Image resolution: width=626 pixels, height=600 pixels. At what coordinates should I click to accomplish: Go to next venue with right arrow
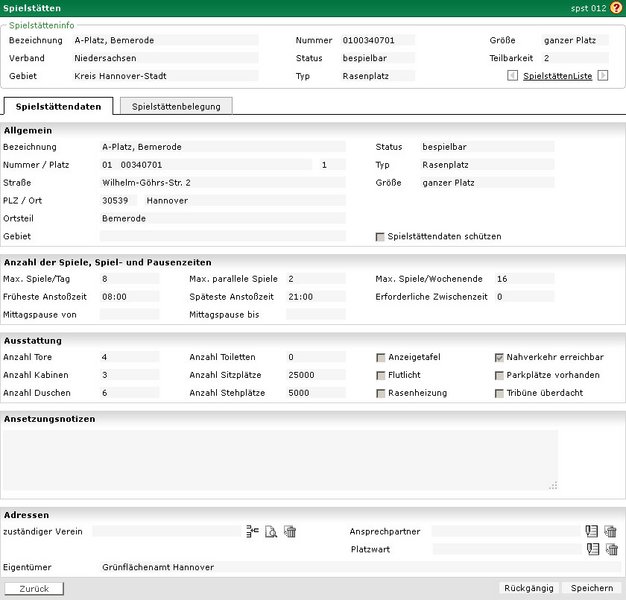(x=603, y=76)
